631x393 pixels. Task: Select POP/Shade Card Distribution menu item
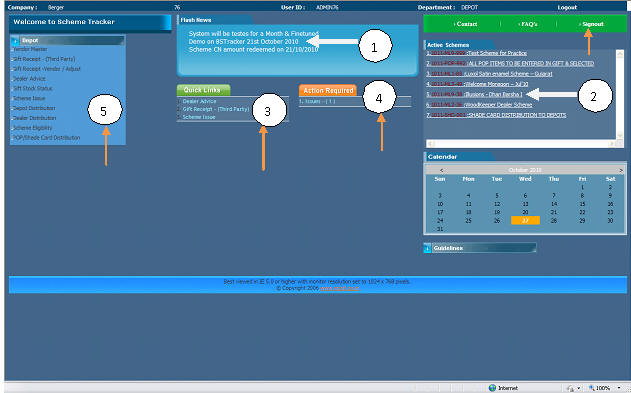click(x=47, y=138)
